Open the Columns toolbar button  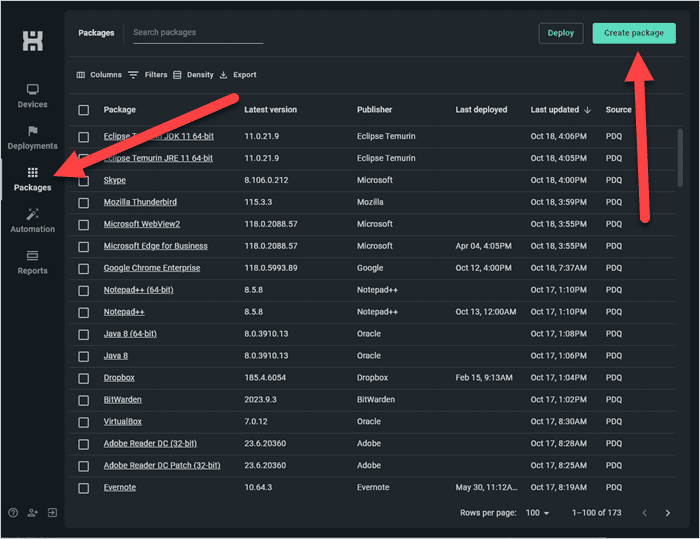click(x=99, y=75)
